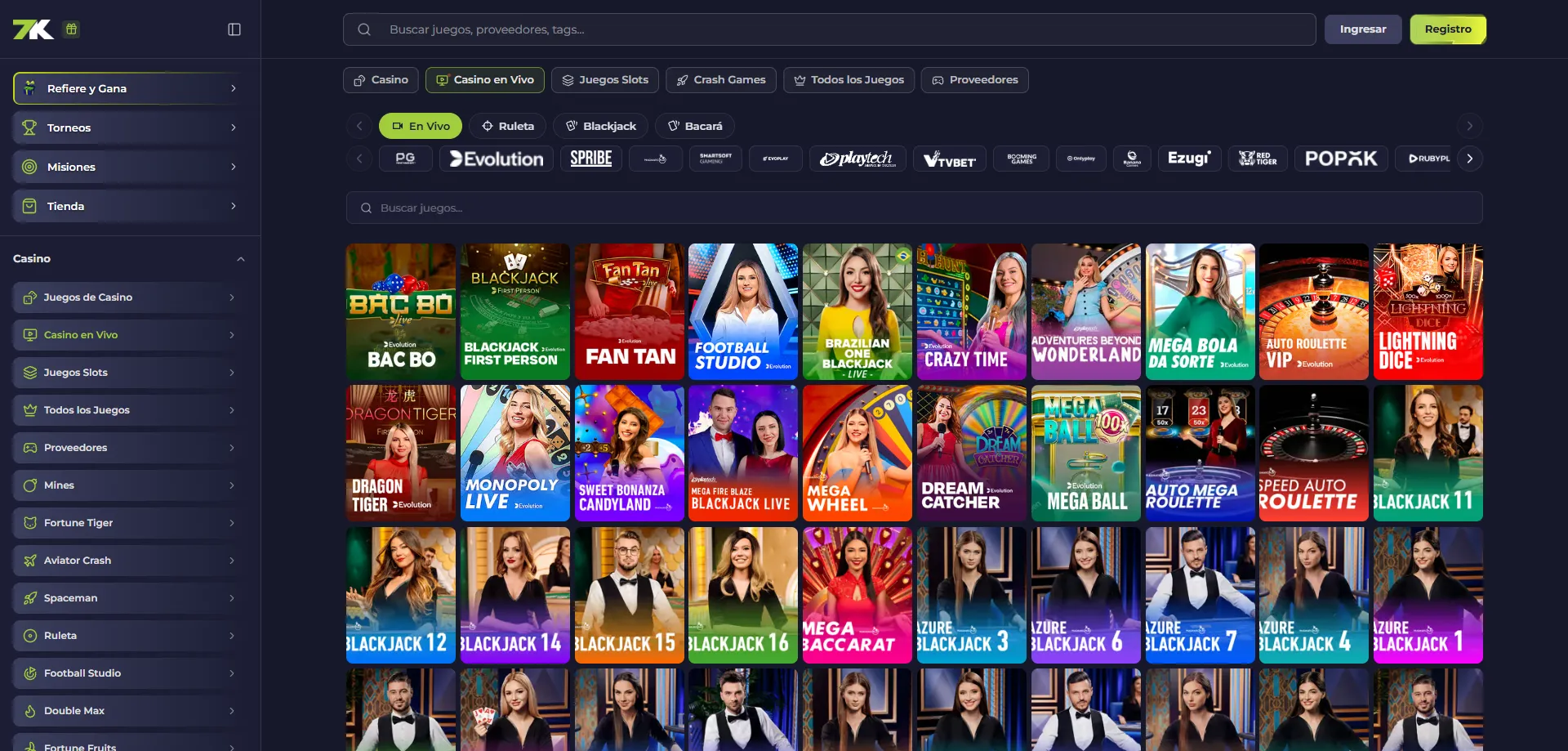The image size is (1568, 751).
Task: Click the 7K logo
Action: click(33, 29)
